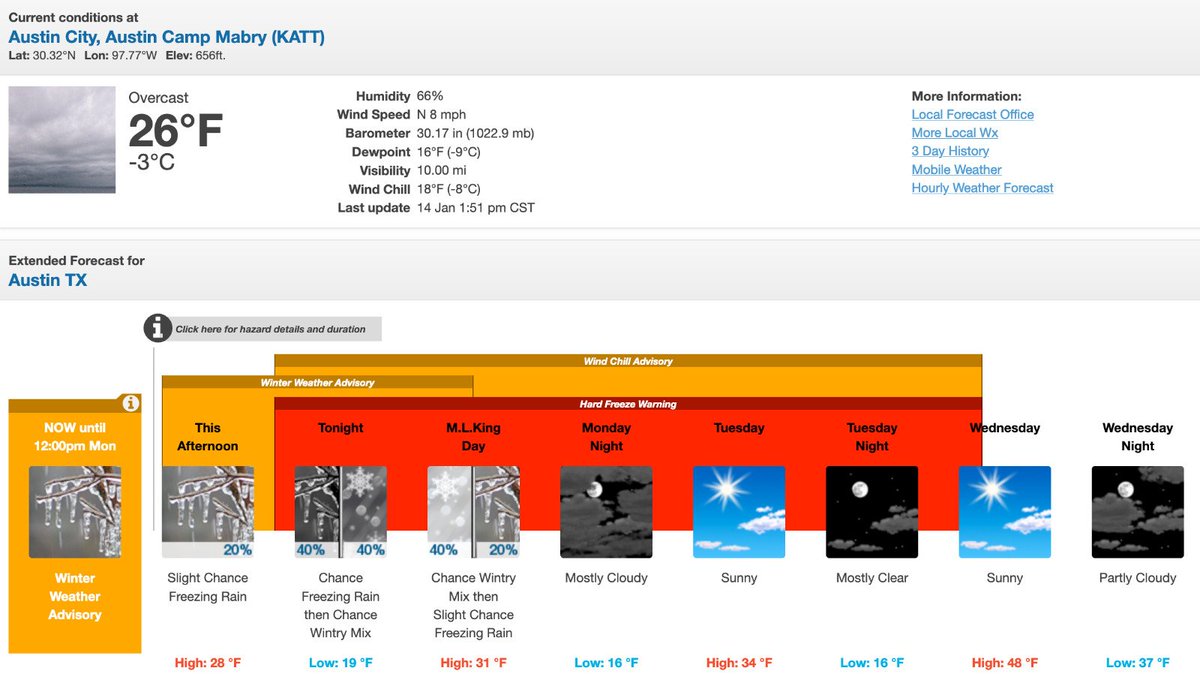Click the Last update '14 Jan 1:51 pm CST'
The width and height of the screenshot is (1200, 692).
tap(476, 208)
